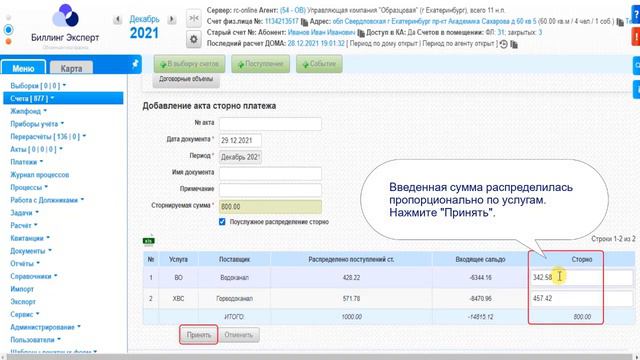Select the gray theme dot
This screenshot has width=640, height=360.
pyautogui.click(x=8, y=18)
